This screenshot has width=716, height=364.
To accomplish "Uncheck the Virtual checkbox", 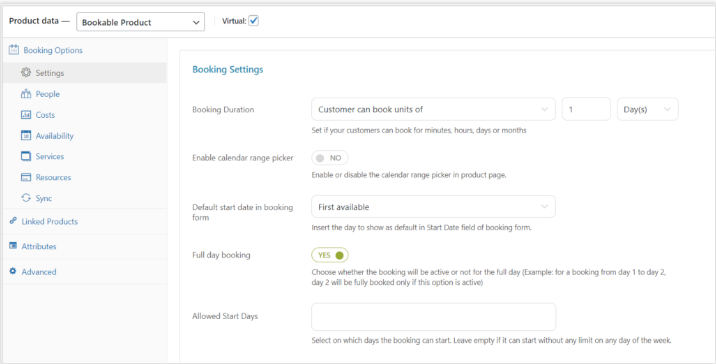I will point(253,21).
